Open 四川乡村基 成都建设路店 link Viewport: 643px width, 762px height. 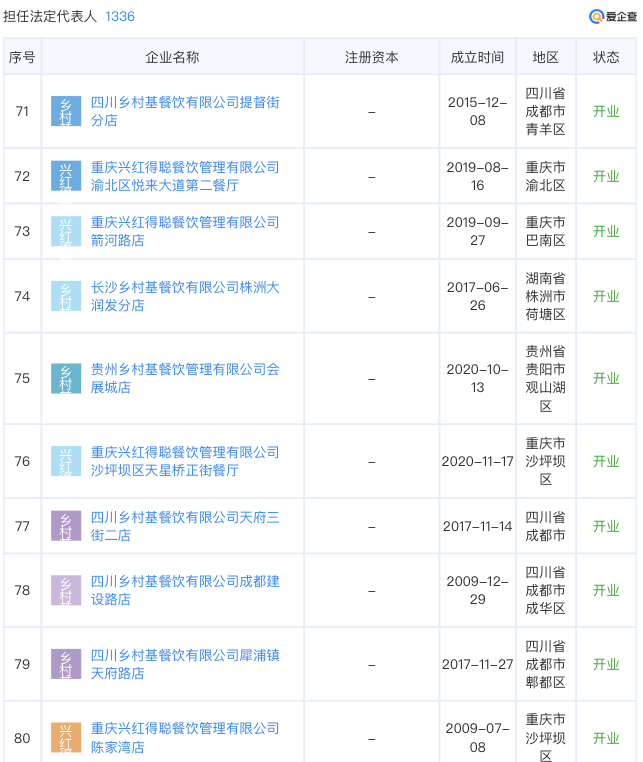(185, 590)
